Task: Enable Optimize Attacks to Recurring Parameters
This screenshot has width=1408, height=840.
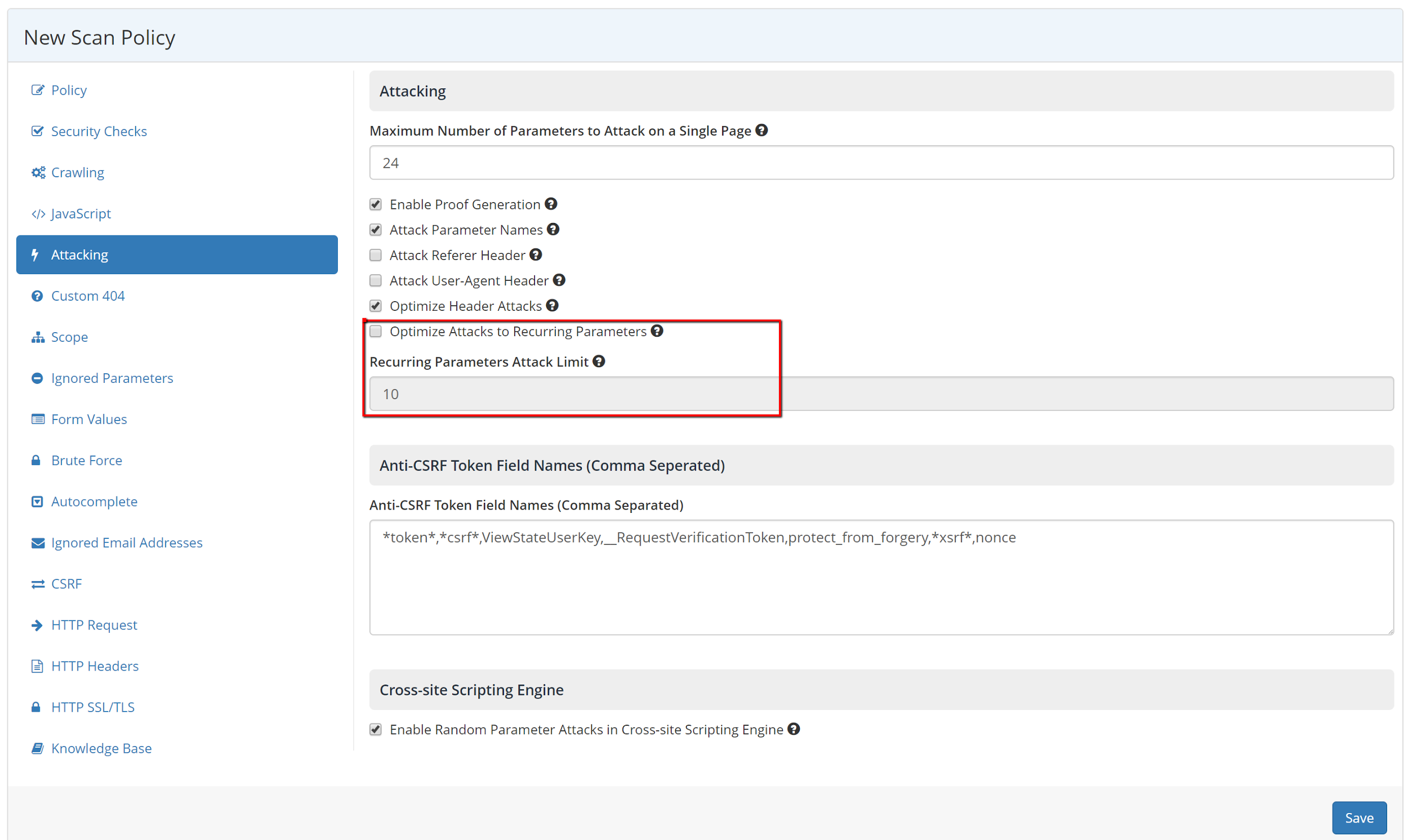Action: (x=375, y=330)
